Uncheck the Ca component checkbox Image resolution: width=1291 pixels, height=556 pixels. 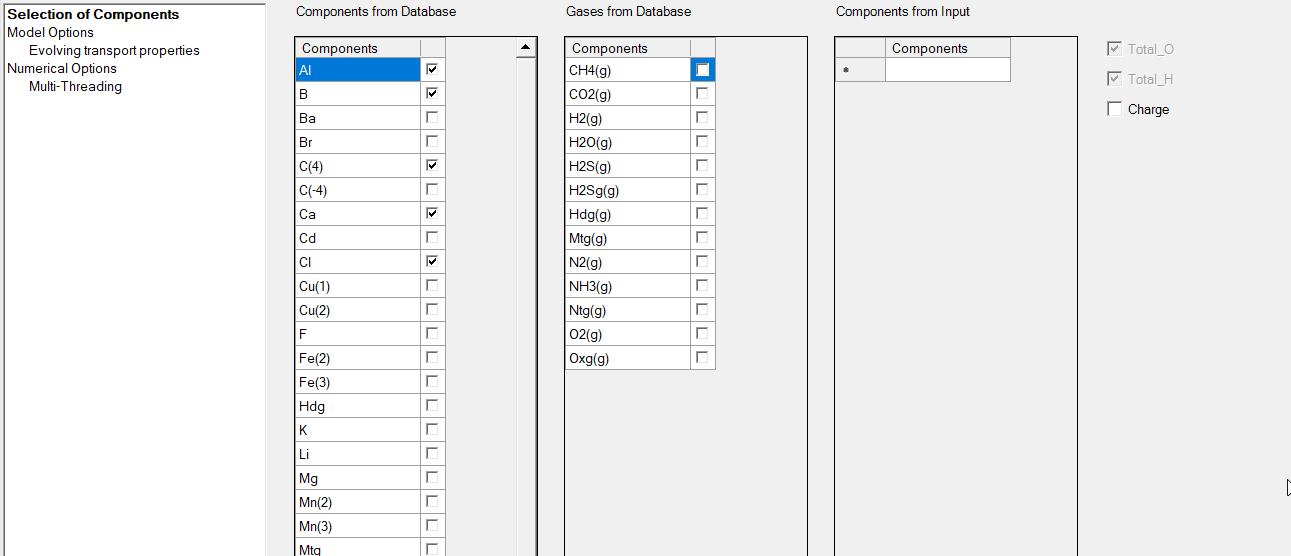(x=432, y=213)
